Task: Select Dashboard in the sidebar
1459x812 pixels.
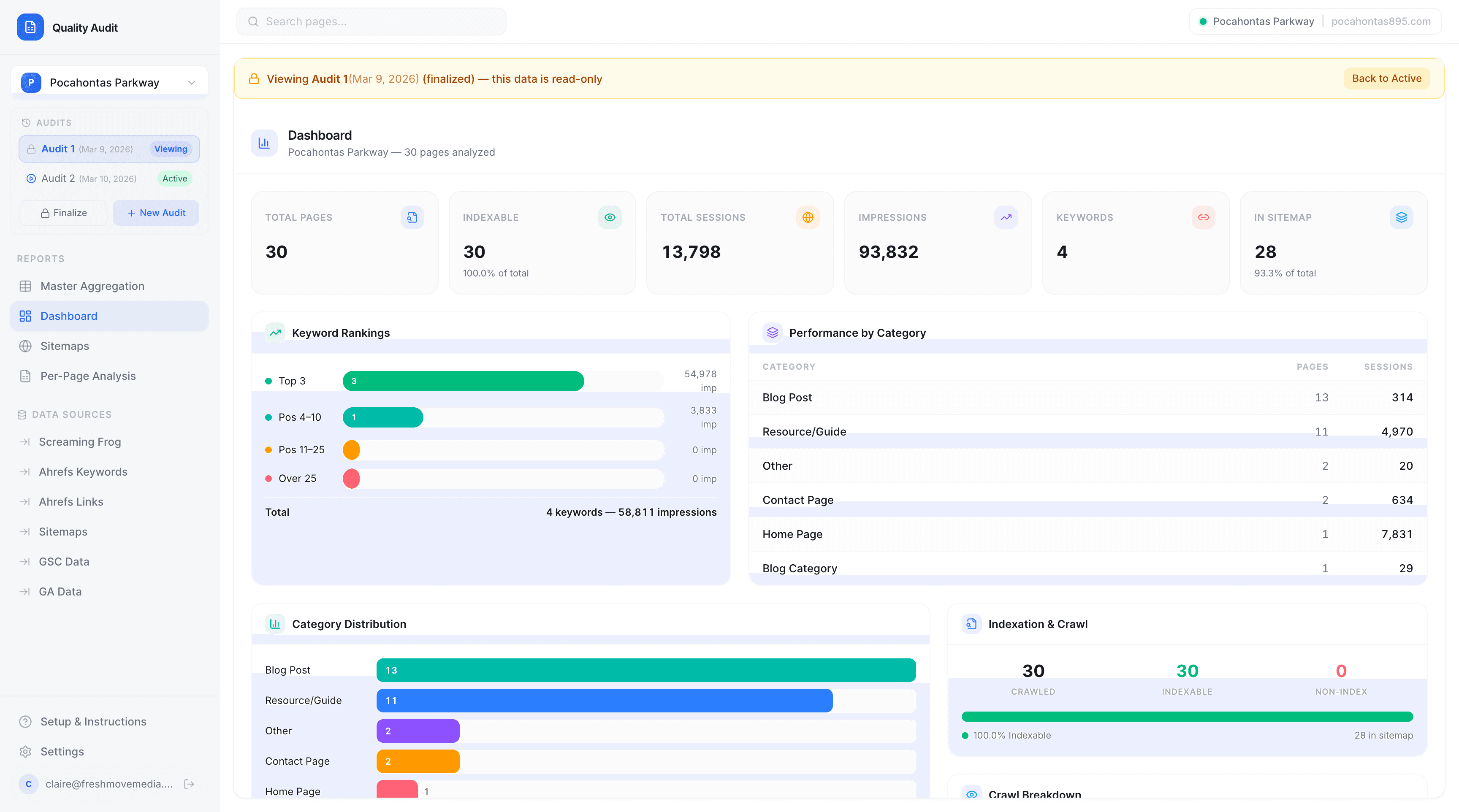Action: 109,316
